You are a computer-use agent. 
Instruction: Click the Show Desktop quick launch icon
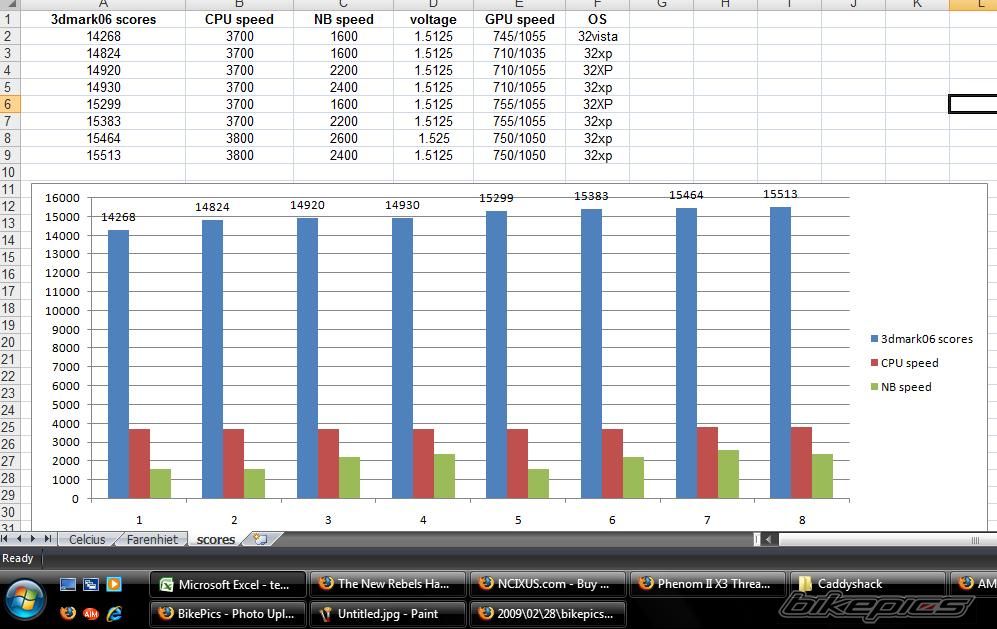point(68,584)
